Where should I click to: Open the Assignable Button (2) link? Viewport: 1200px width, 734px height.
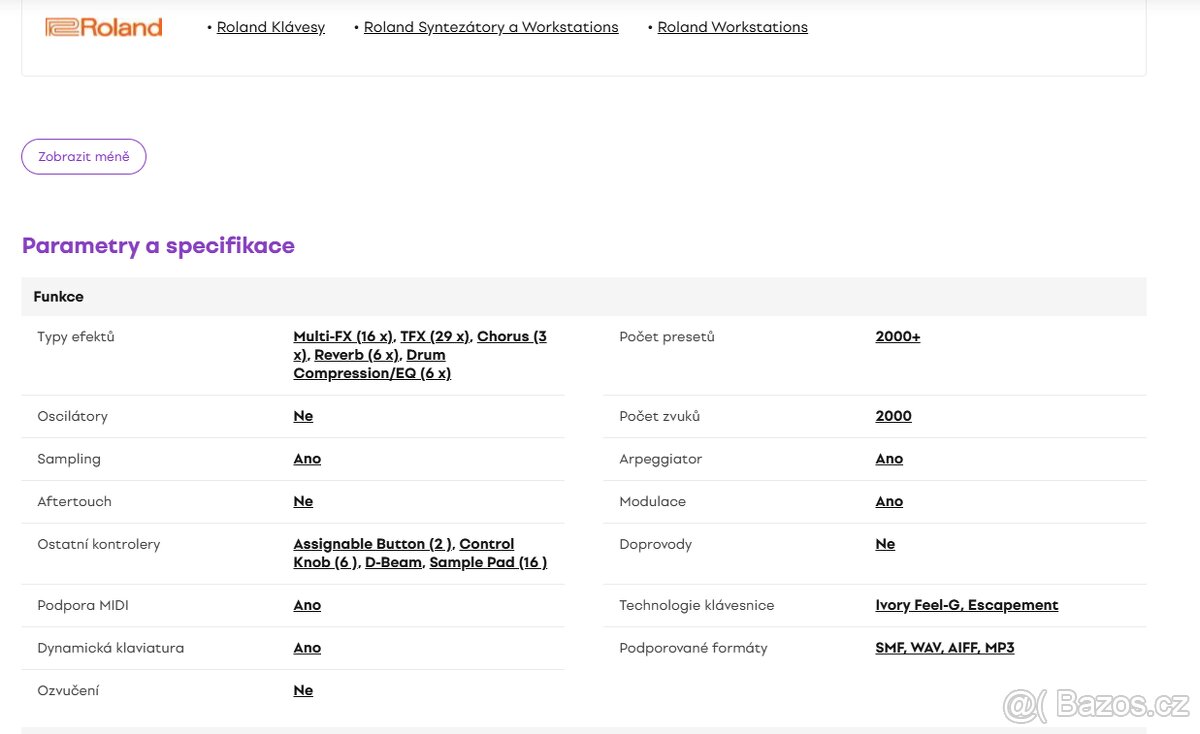(372, 544)
